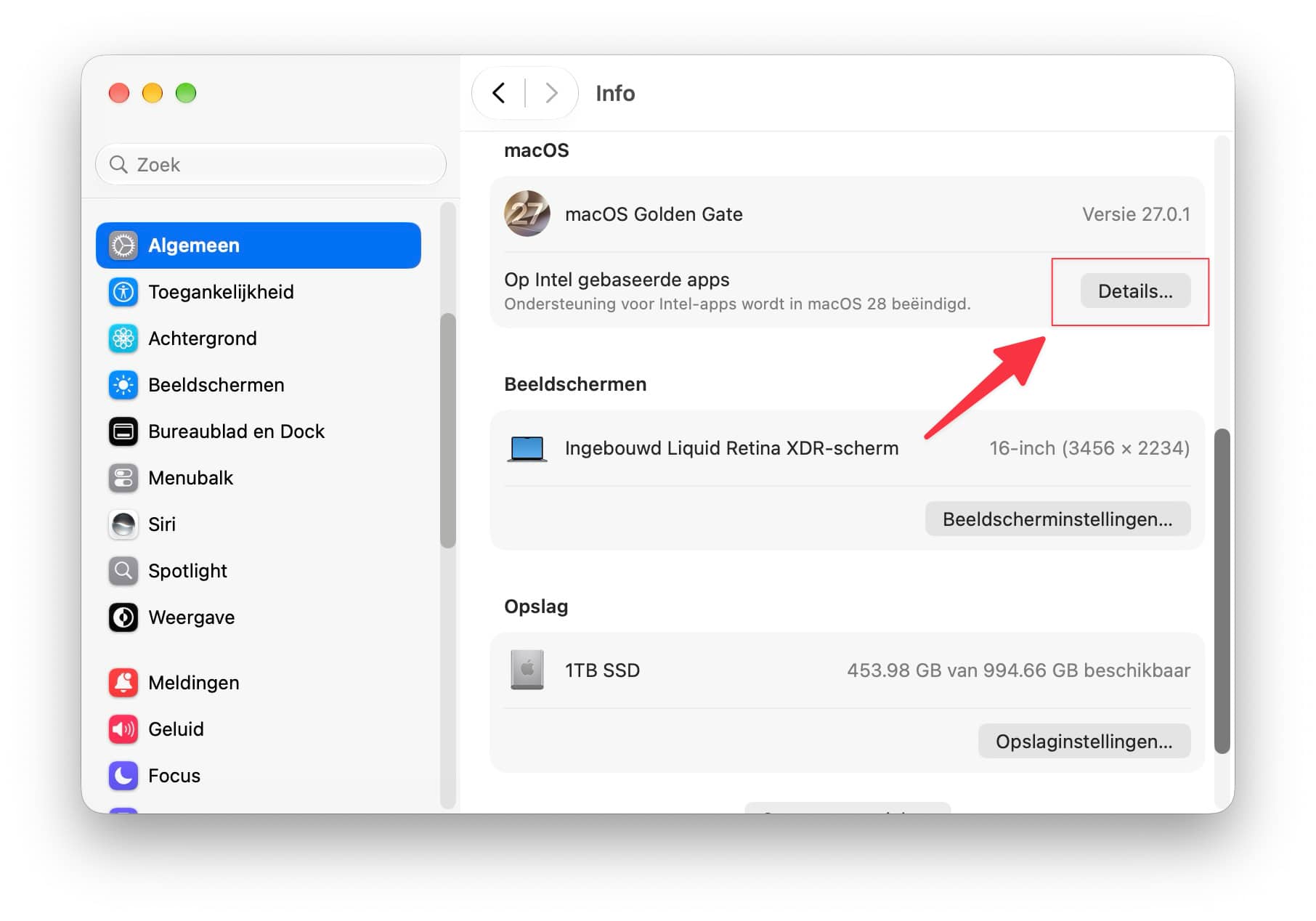1316x921 pixels.
Task: Click the Focus moon icon
Action: click(x=123, y=776)
